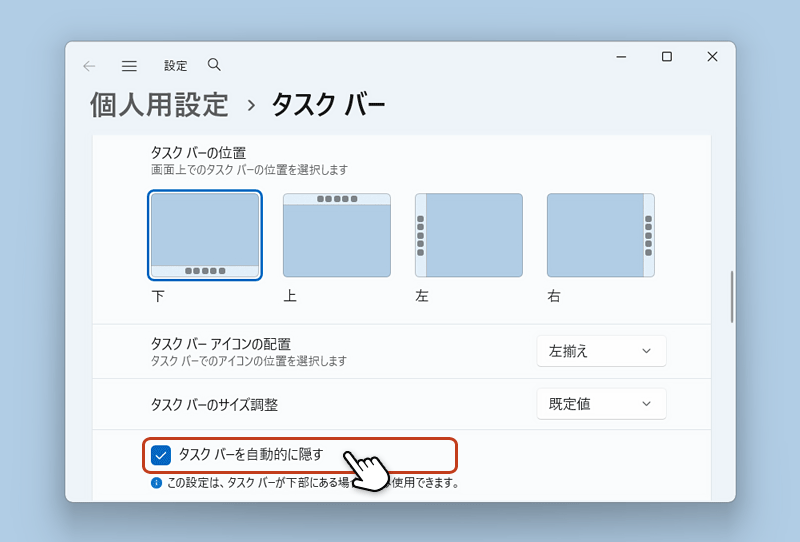Click the vertical scrollbar thumb

tap(732, 297)
